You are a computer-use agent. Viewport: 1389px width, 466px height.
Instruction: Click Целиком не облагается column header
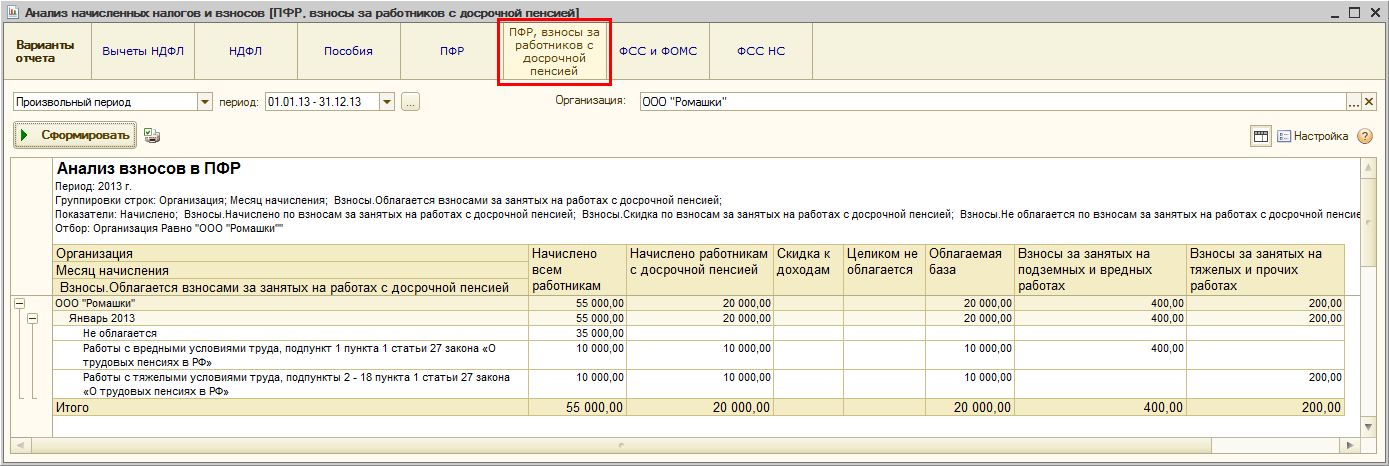[x=884, y=270]
